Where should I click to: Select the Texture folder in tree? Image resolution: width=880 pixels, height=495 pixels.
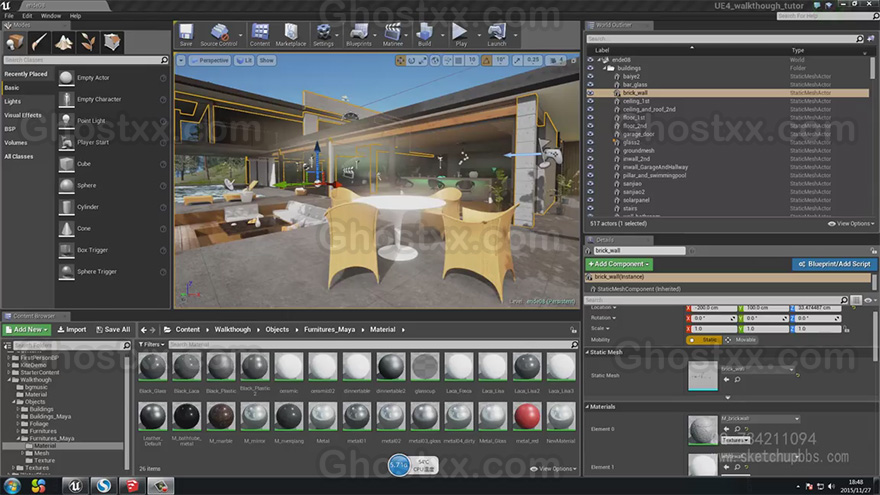44,460
